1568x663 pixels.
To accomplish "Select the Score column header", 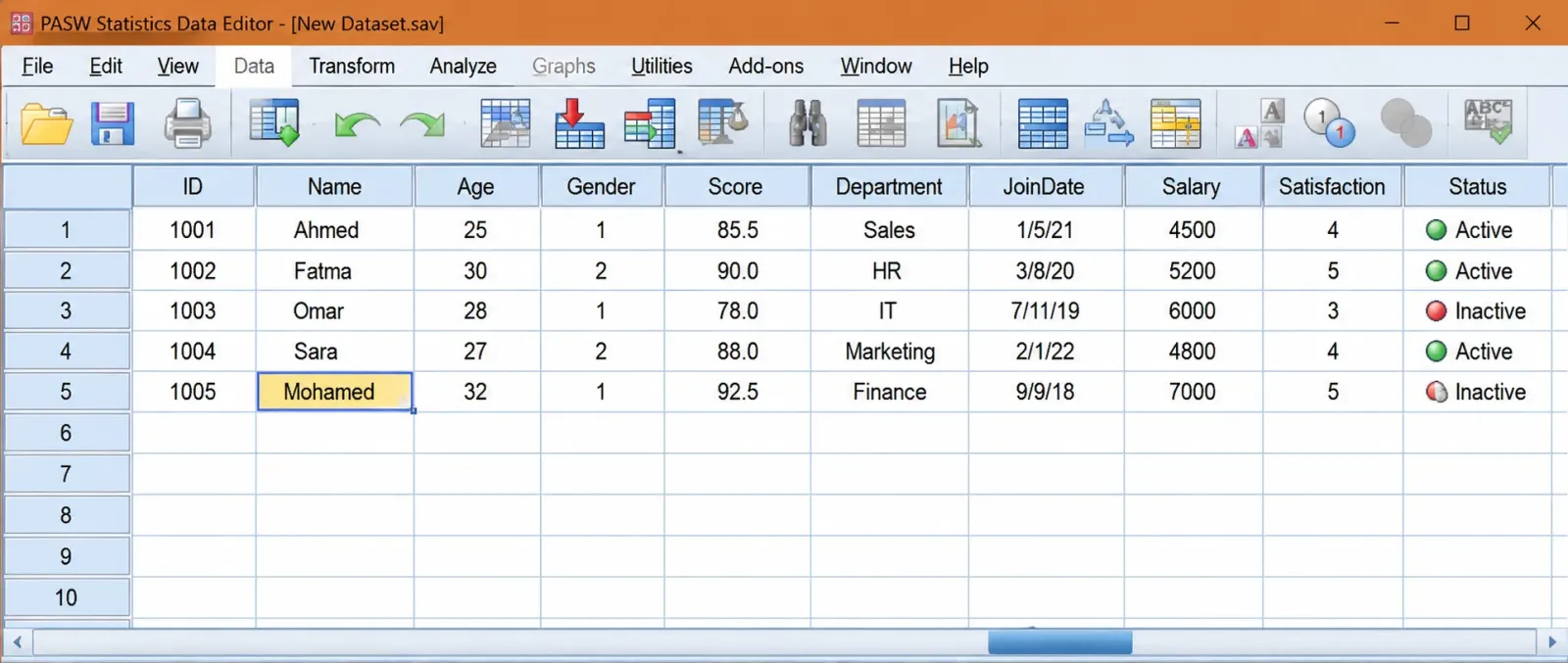I will click(736, 186).
